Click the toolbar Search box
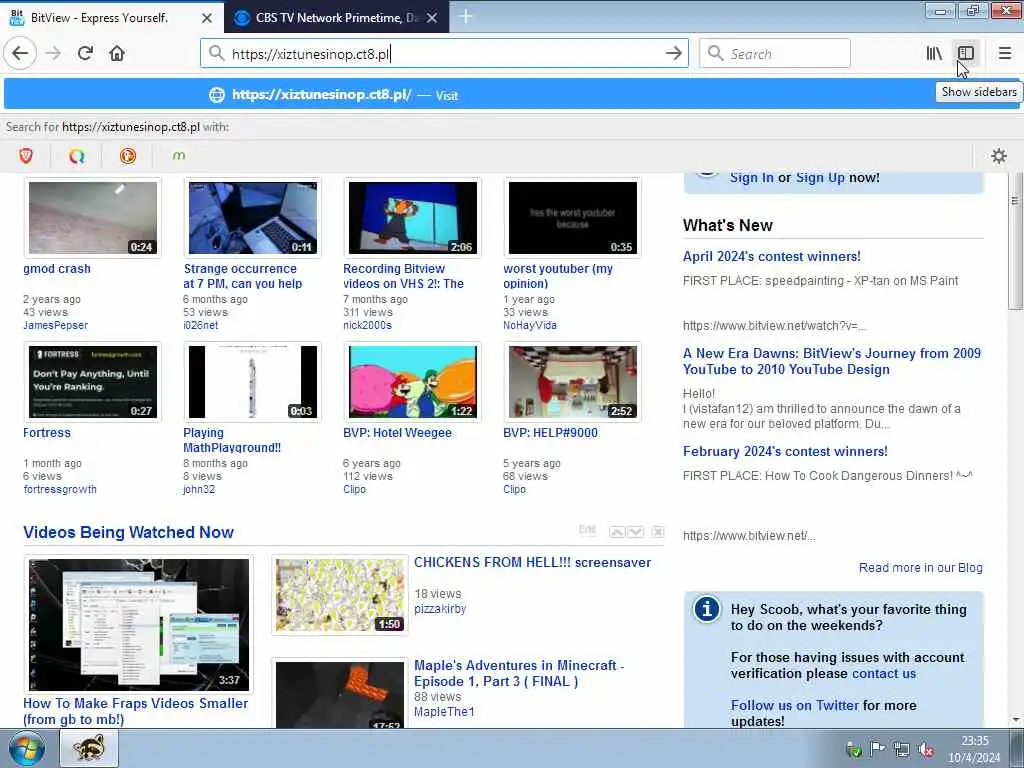 775,54
